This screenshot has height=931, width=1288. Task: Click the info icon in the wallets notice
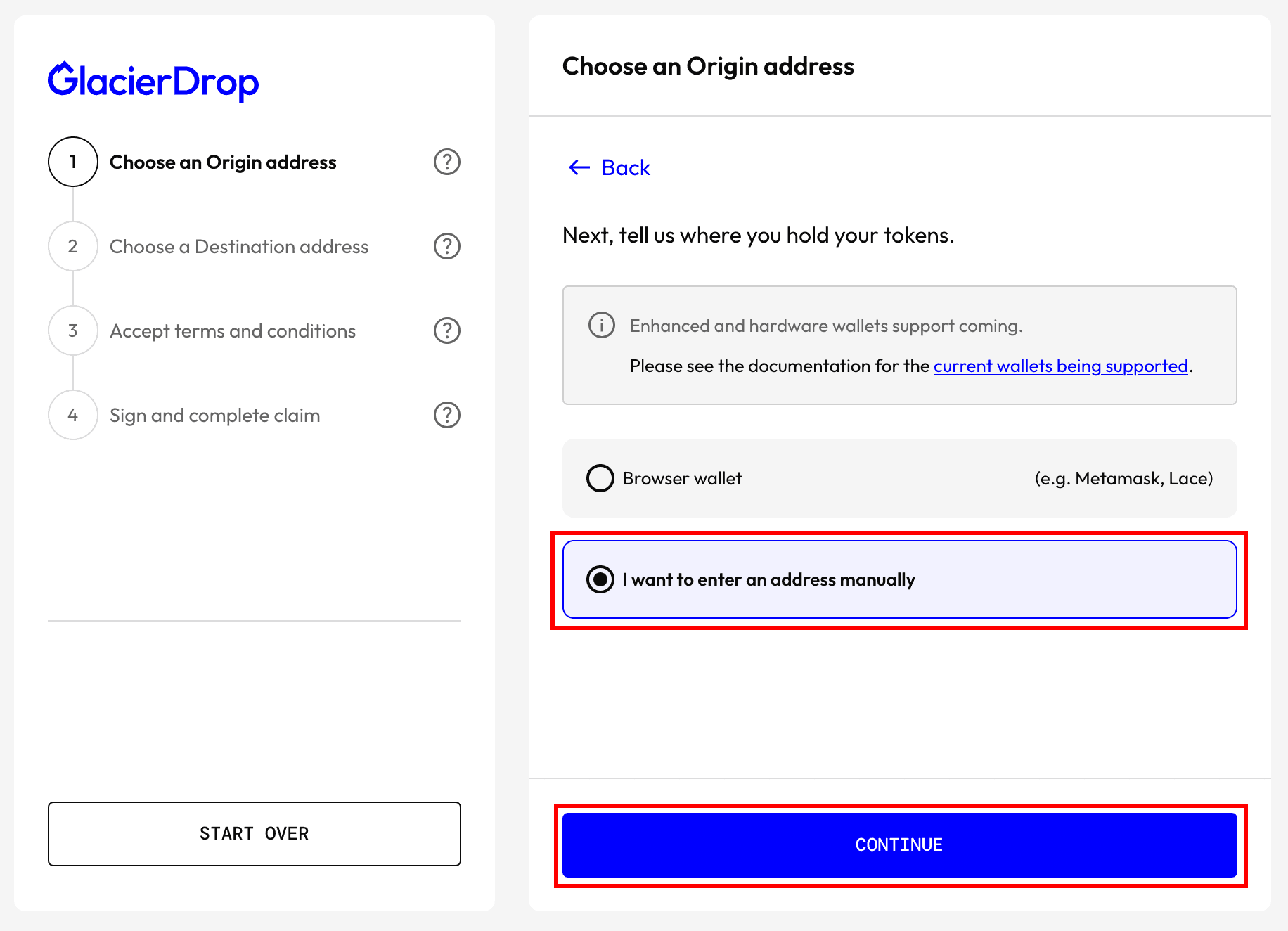coord(602,326)
